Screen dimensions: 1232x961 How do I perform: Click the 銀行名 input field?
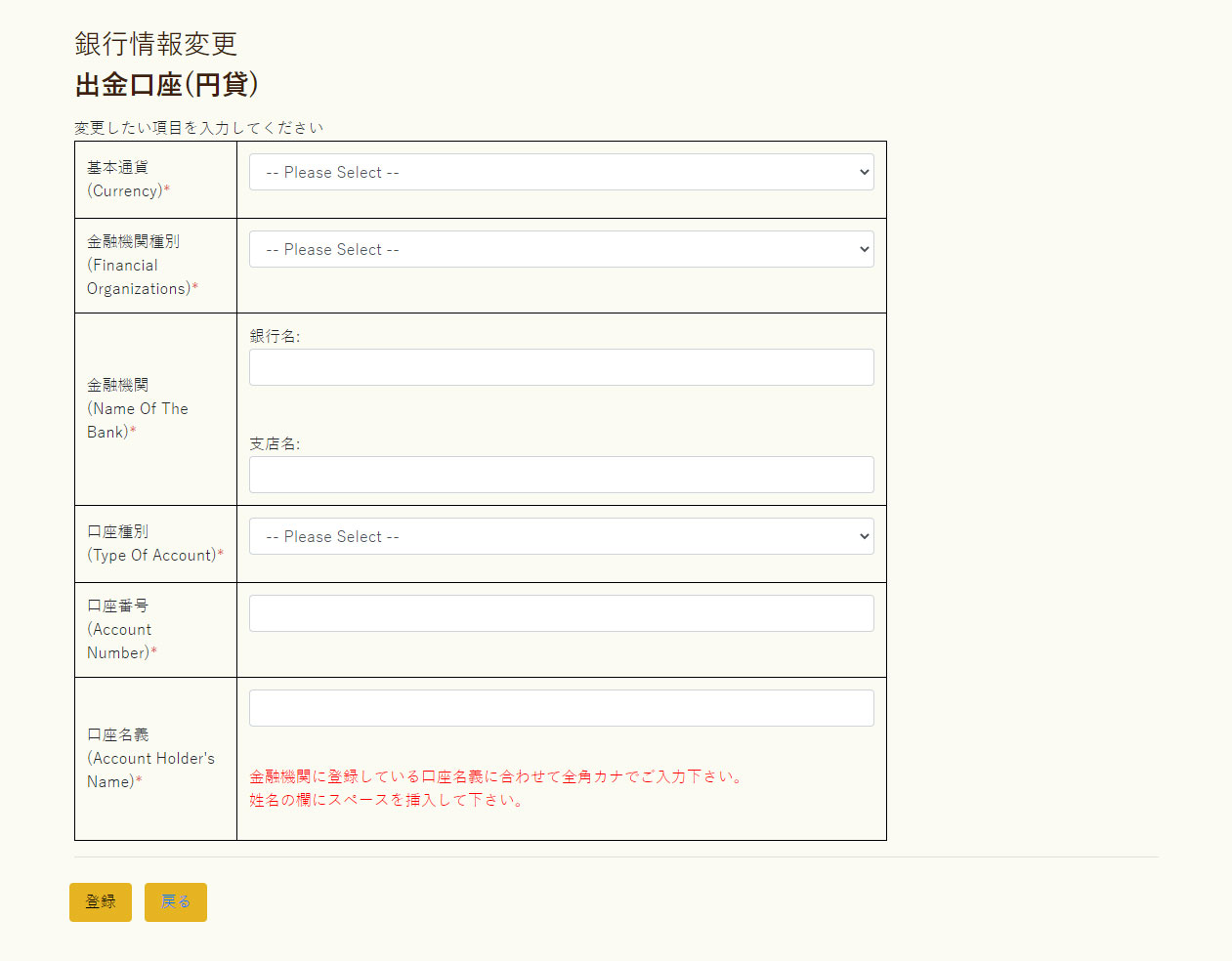(562, 367)
